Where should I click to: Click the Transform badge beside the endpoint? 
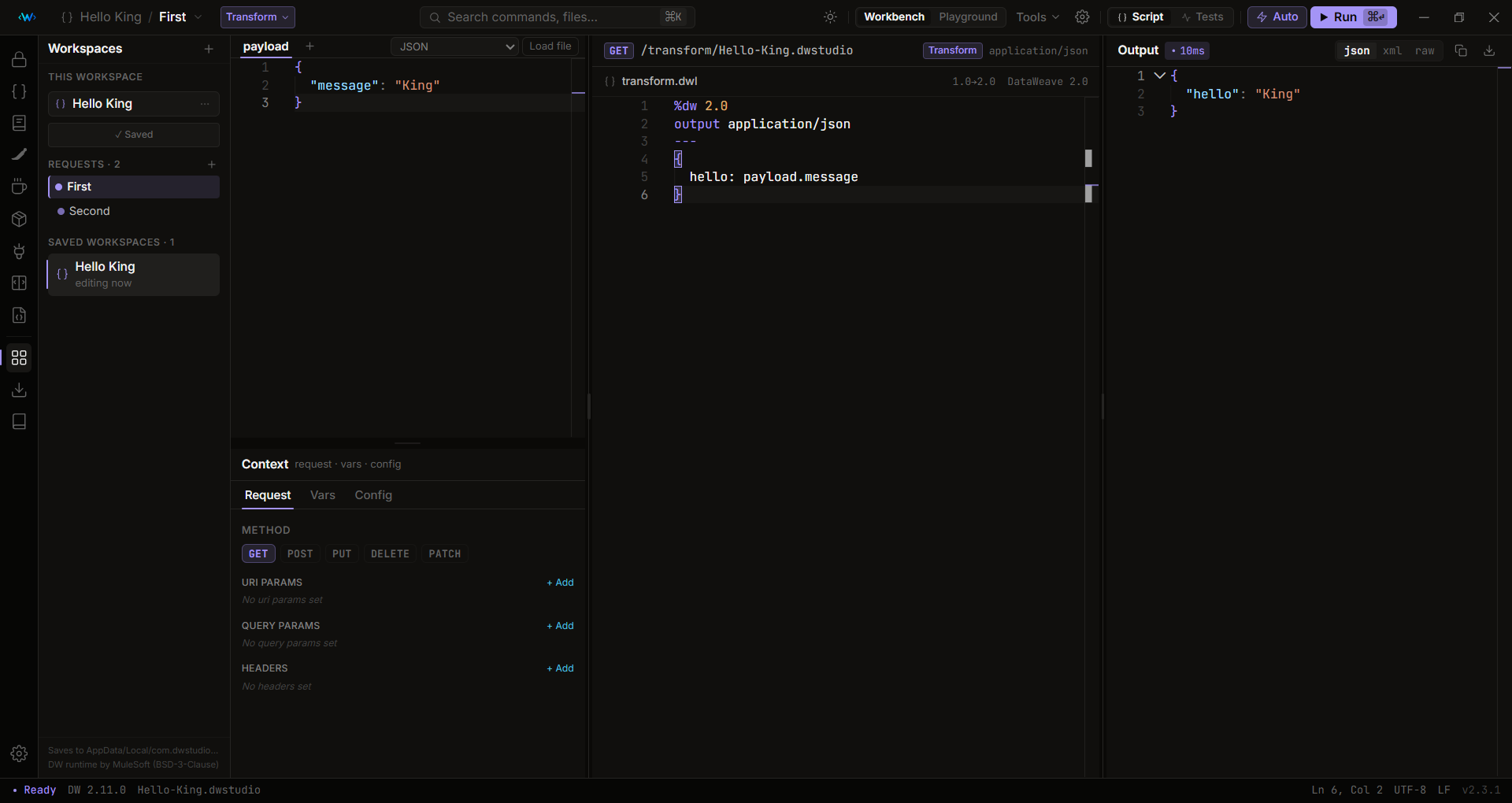click(x=952, y=50)
